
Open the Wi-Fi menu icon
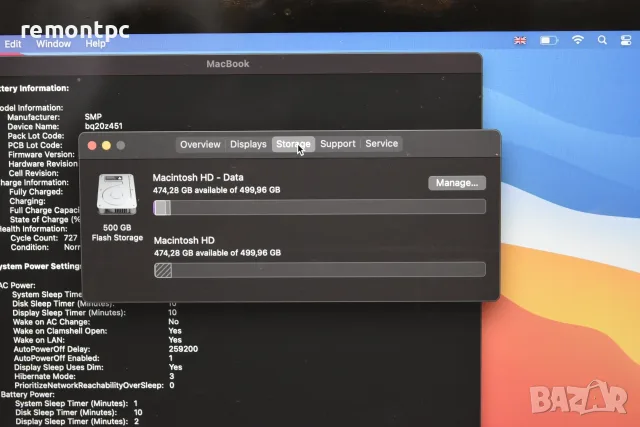578,40
